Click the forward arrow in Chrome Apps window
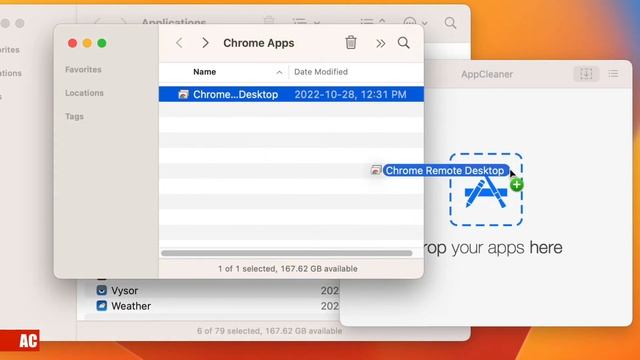The width and height of the screenshot is (640, 360). [x=205, y=43]
